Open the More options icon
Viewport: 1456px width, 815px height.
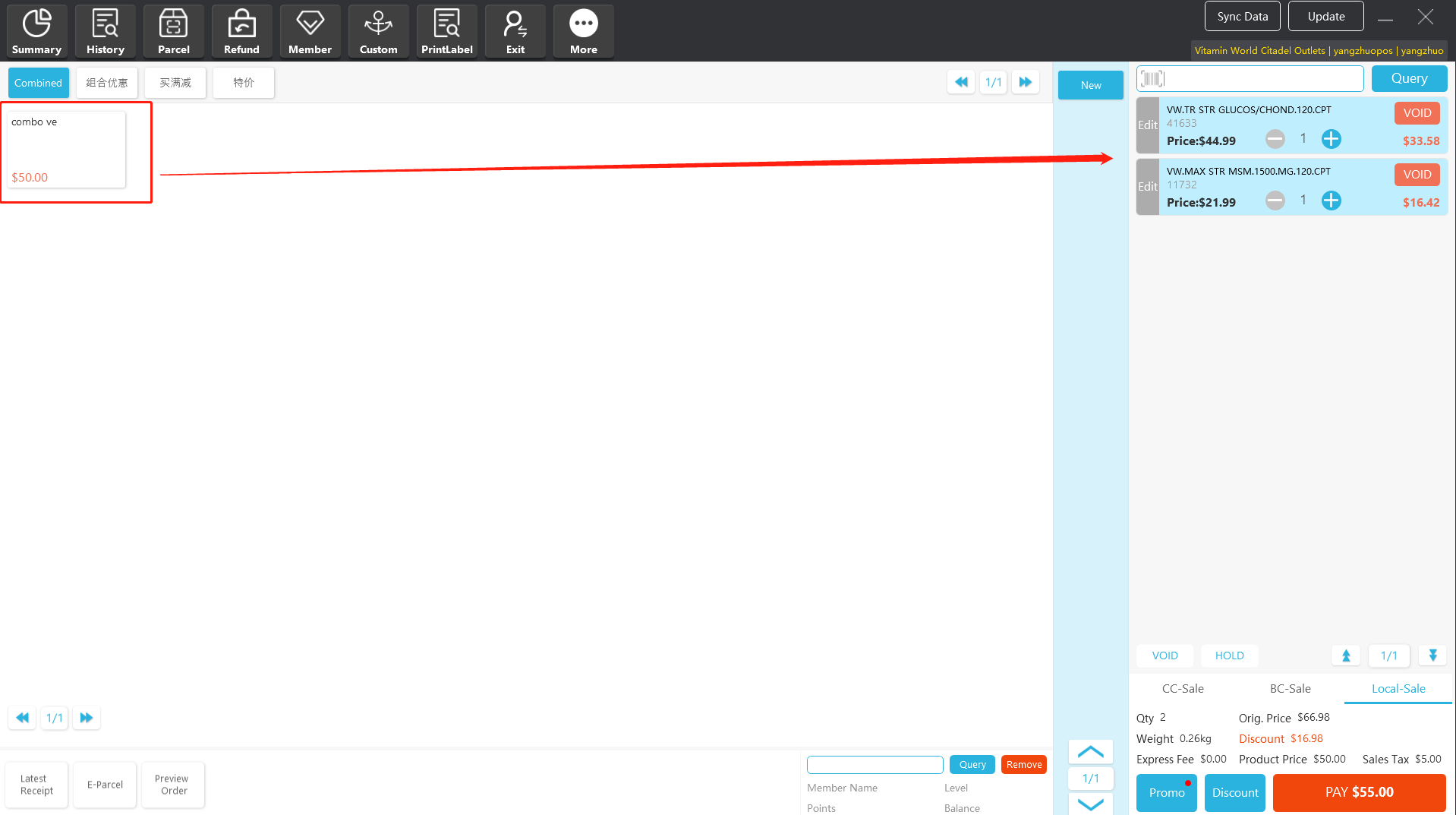pos(583,31)
